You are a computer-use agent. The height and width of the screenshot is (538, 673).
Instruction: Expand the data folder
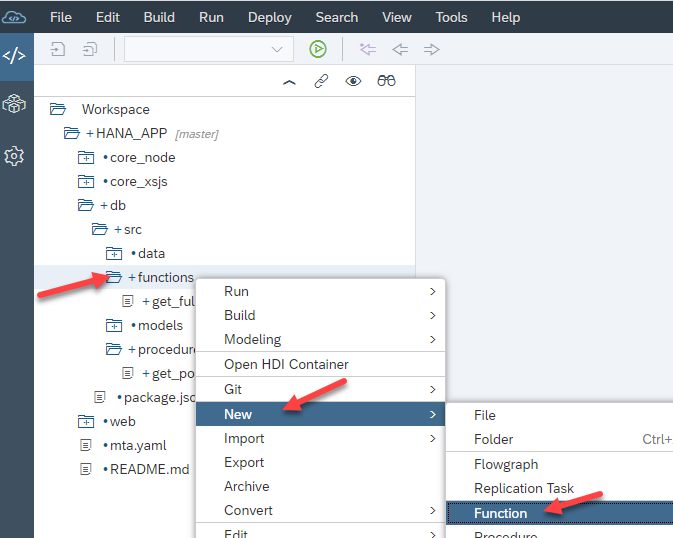tap(114, 253)
